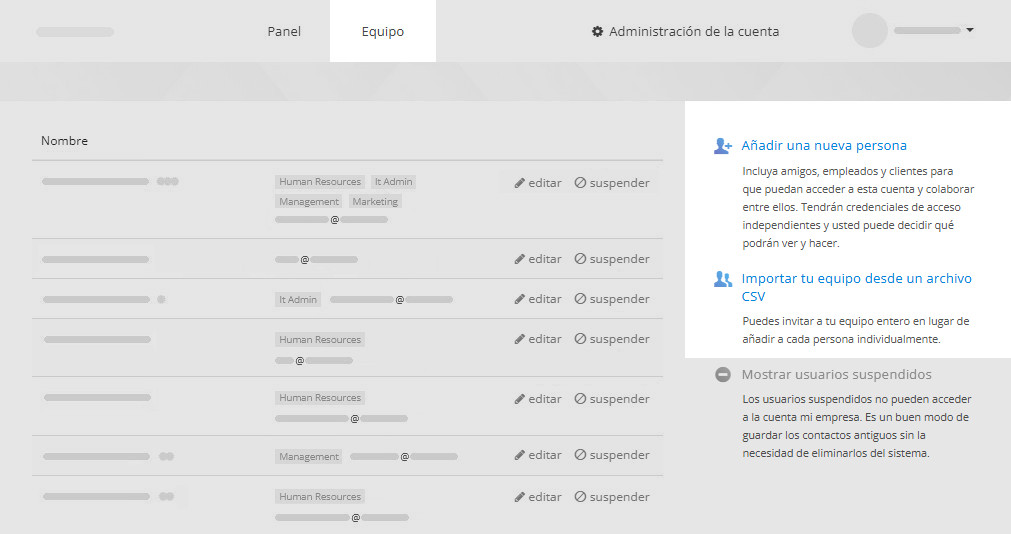Click the text 'Los usuarios suspendidos no pueden acceder'

856,426
